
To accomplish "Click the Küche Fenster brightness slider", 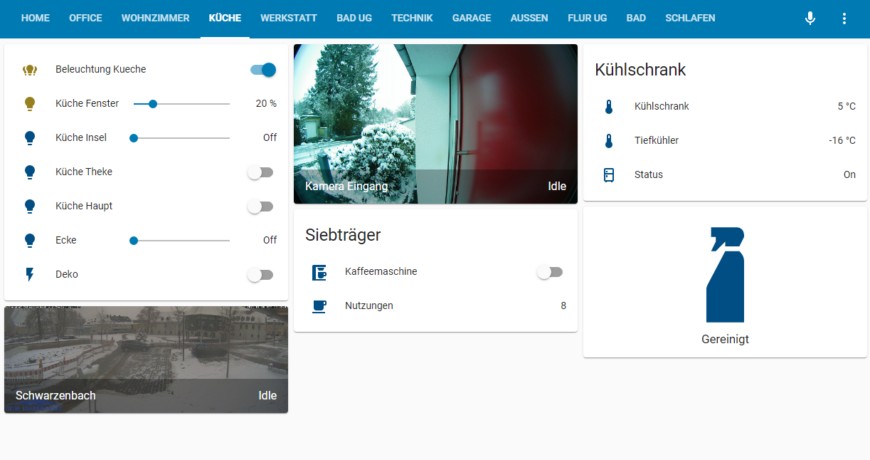I will tap(190, 104).
